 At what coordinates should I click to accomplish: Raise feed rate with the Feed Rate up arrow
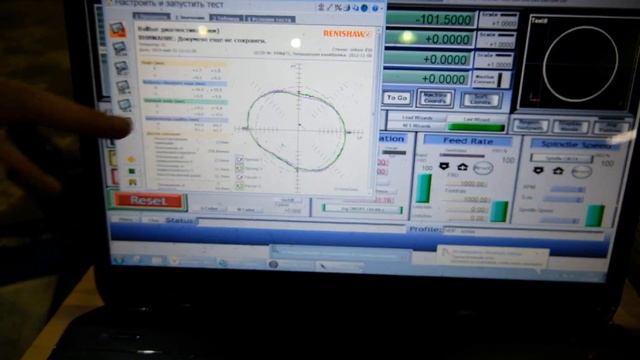tap(462, 167)
